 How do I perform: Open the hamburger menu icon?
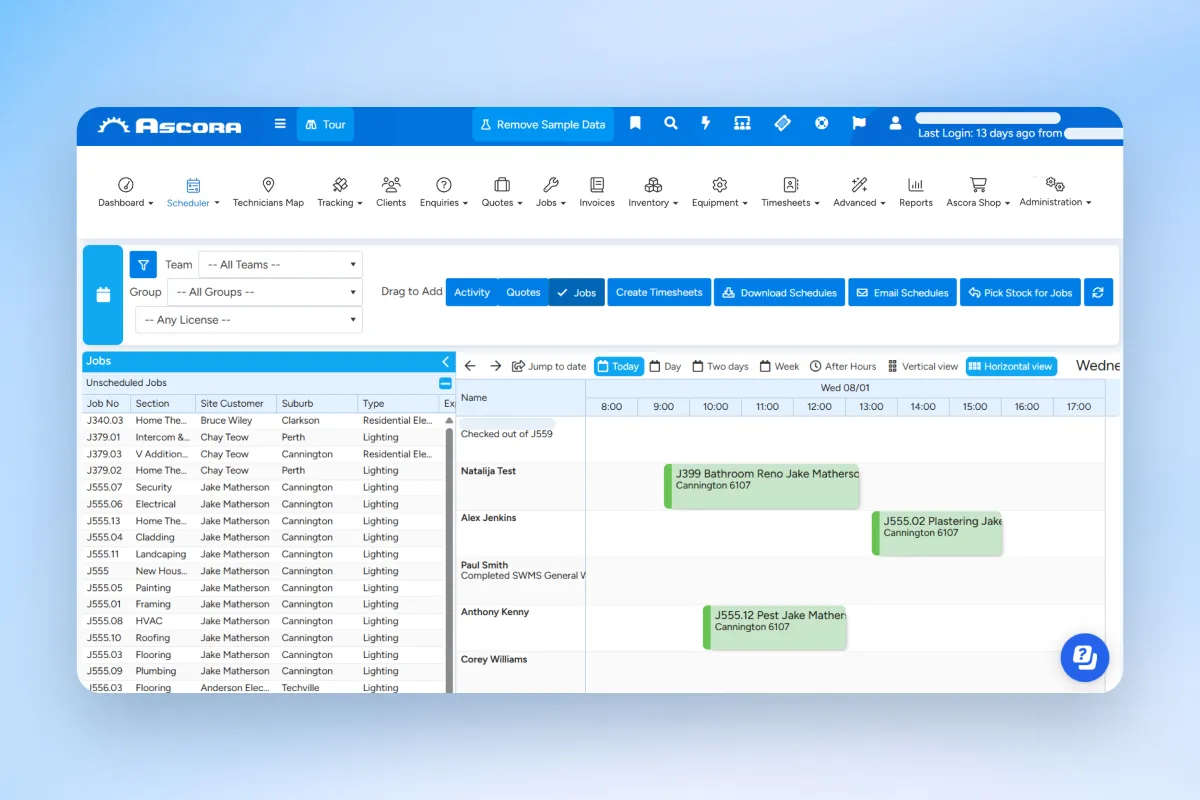[280, 124]
